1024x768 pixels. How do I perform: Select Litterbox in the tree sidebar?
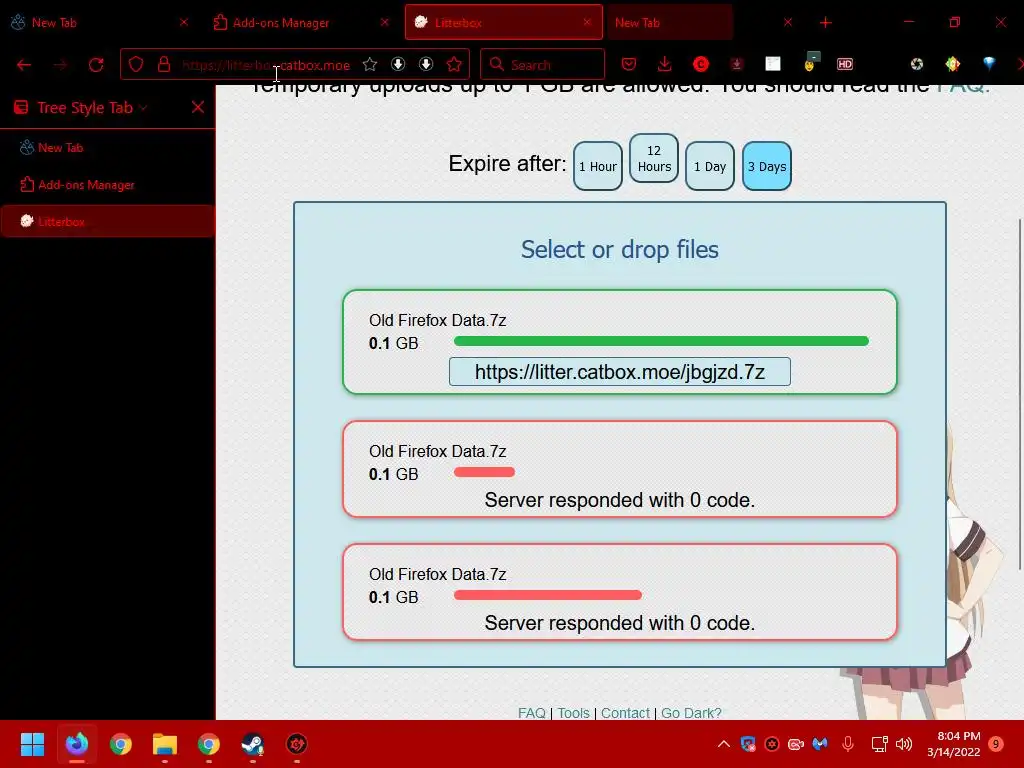(x=108, y=221)
